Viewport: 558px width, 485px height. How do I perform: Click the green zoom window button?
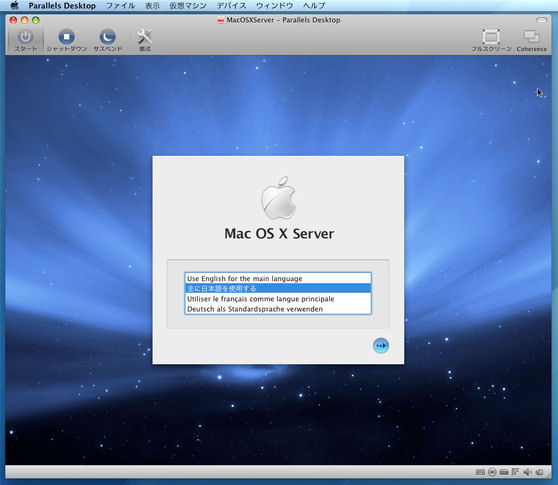tap(36, 20)
